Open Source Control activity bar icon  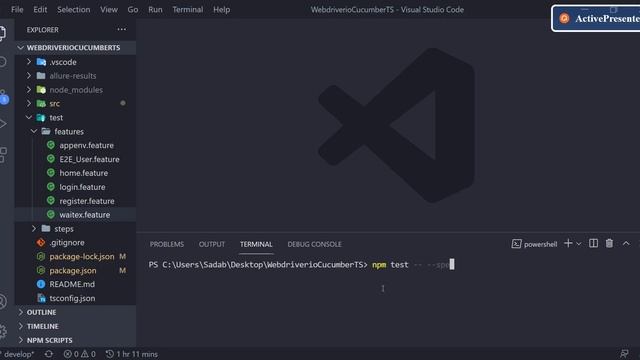[x=3, y=97]
